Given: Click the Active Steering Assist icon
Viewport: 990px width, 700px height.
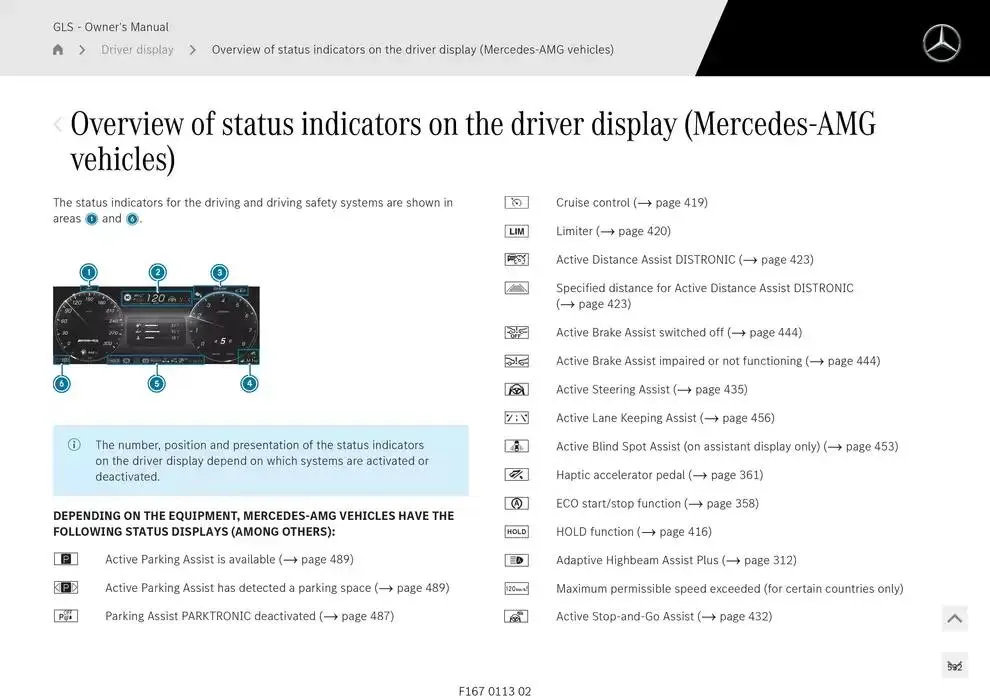Looking at the screenshot, I should 516,389.
